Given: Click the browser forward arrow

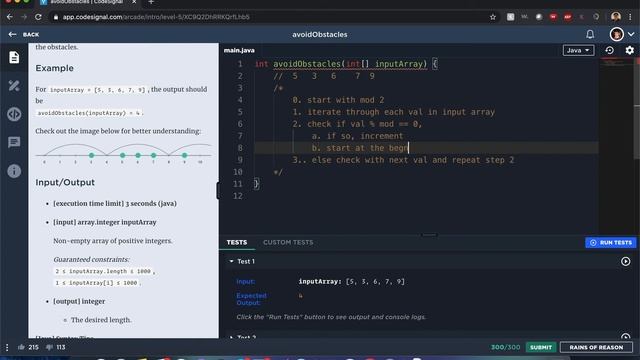Looking at the screenshot, I should click(x=24, y=17).
